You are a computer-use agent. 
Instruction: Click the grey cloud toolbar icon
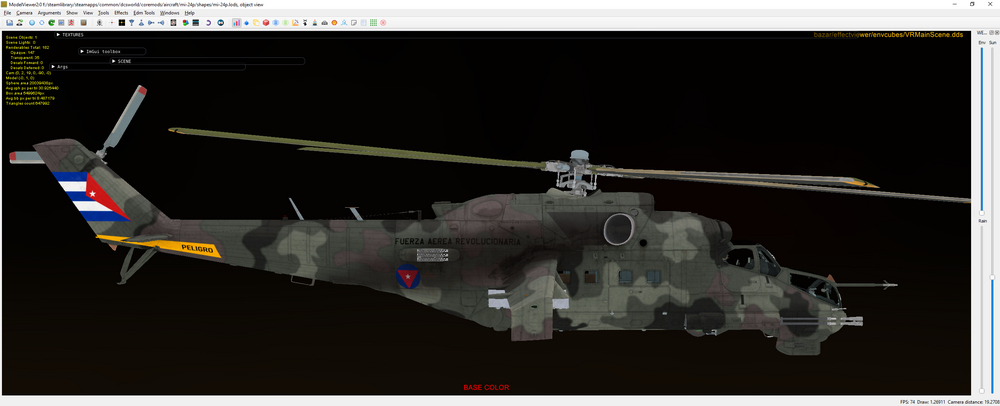coord(325,22)
